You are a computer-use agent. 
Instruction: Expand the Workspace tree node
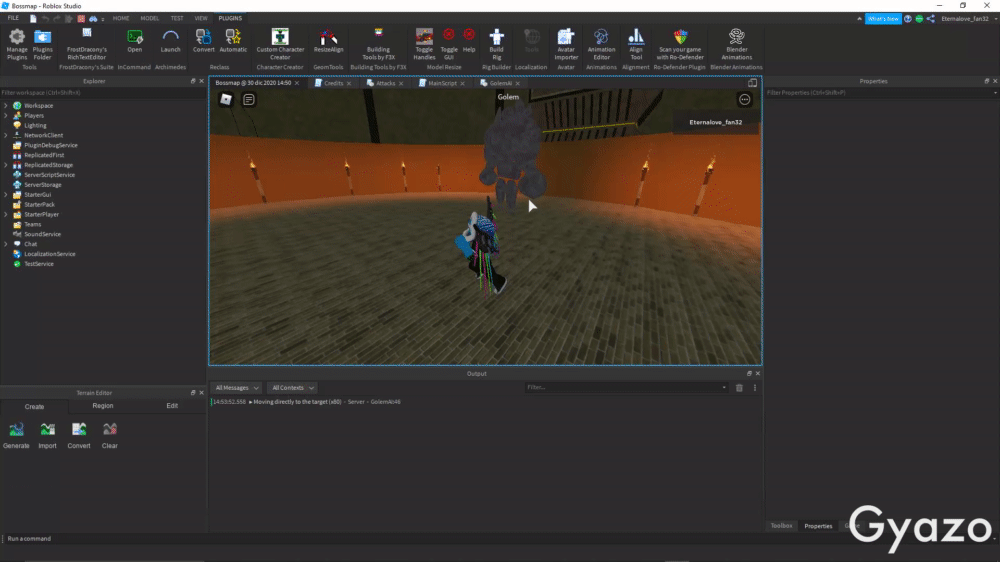tap(6, 106)
